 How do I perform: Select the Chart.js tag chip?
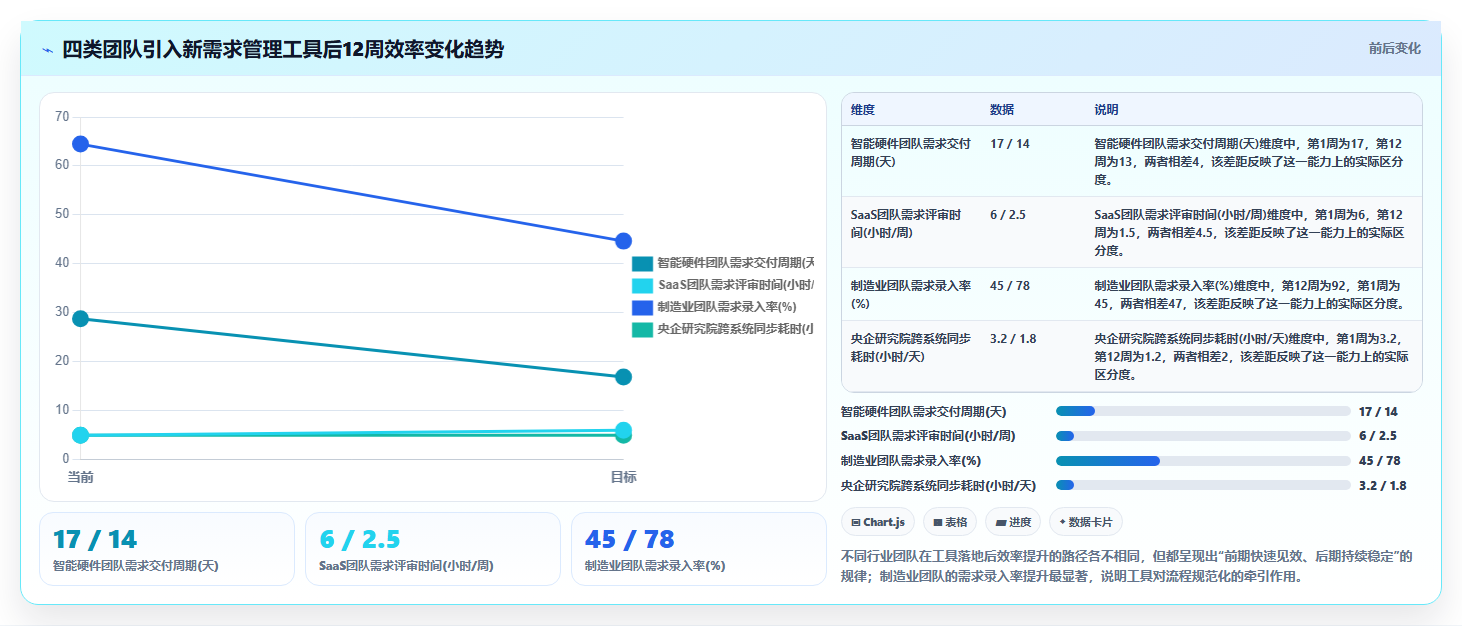tap(879, 522)
